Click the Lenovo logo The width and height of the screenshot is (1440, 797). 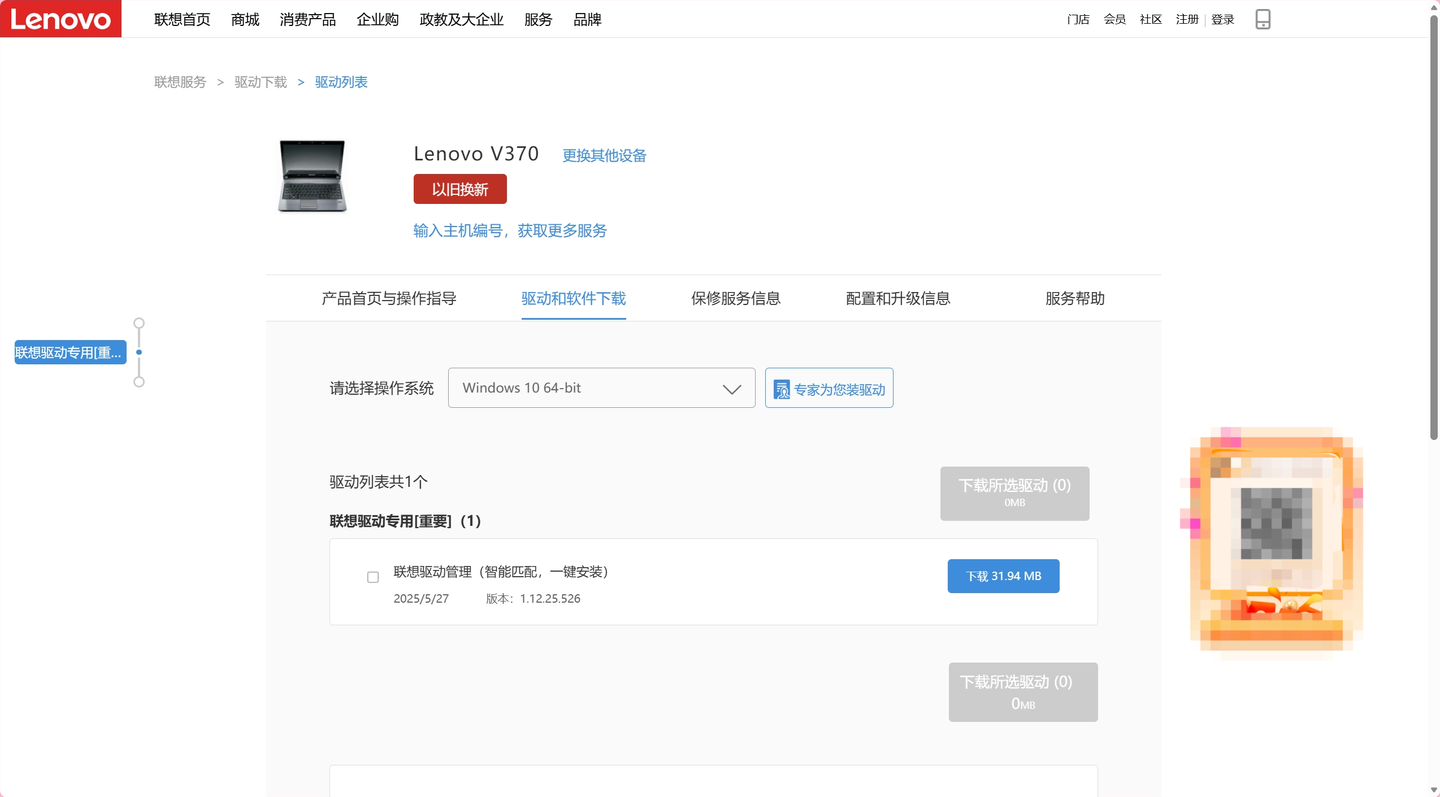[x=60, y=19]
